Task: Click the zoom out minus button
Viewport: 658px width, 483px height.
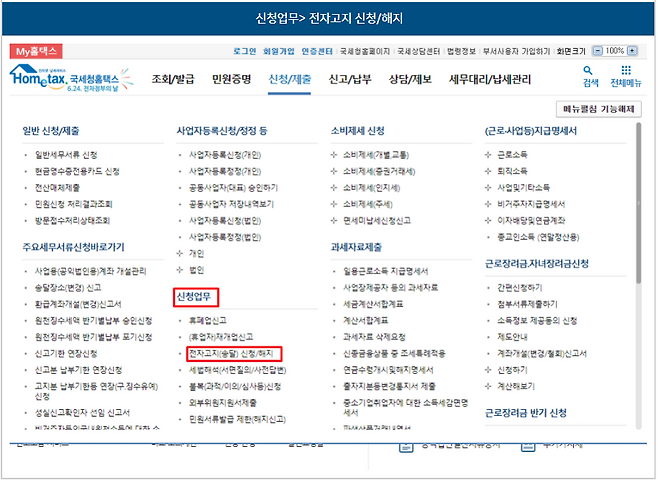Action: click(598, 50)
